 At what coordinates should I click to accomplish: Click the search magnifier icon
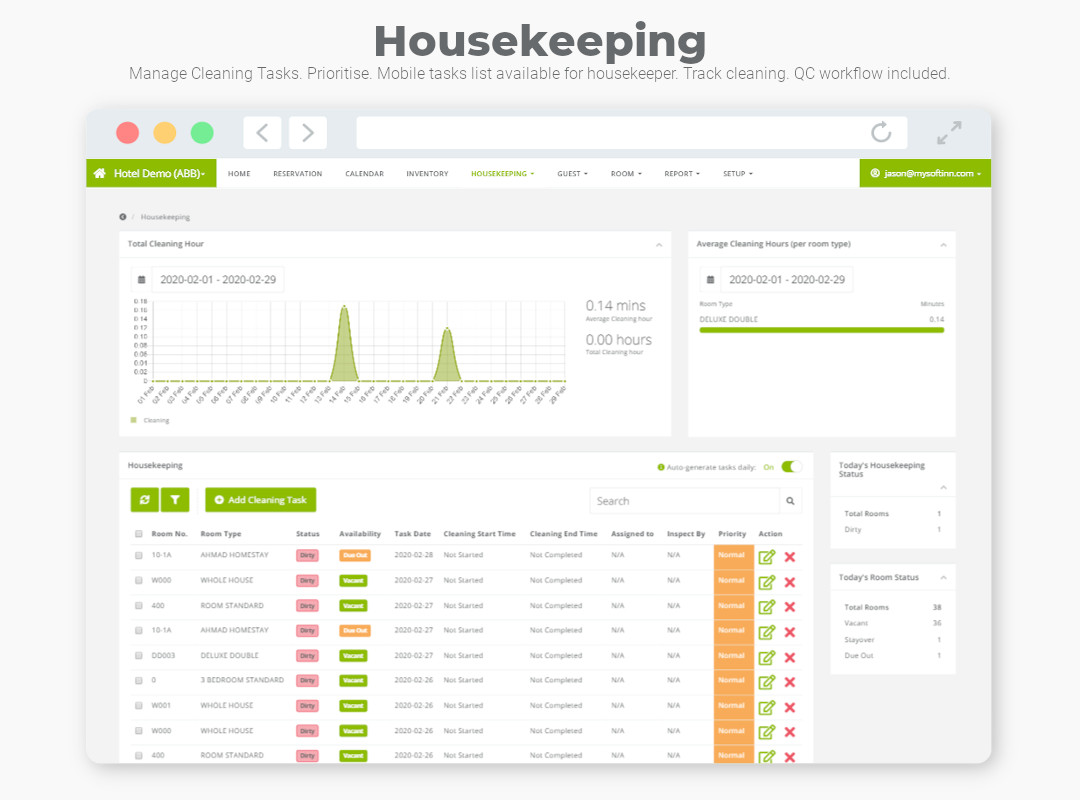[x=791, y=501]
